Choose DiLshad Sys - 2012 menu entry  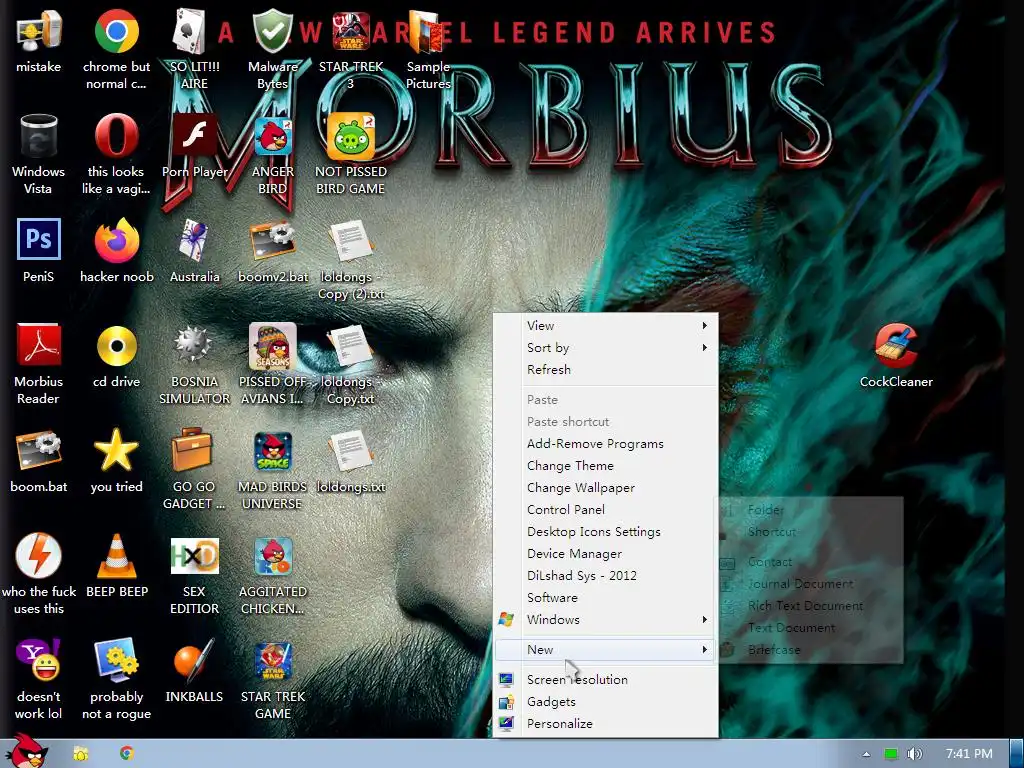(x=605, y=575)
